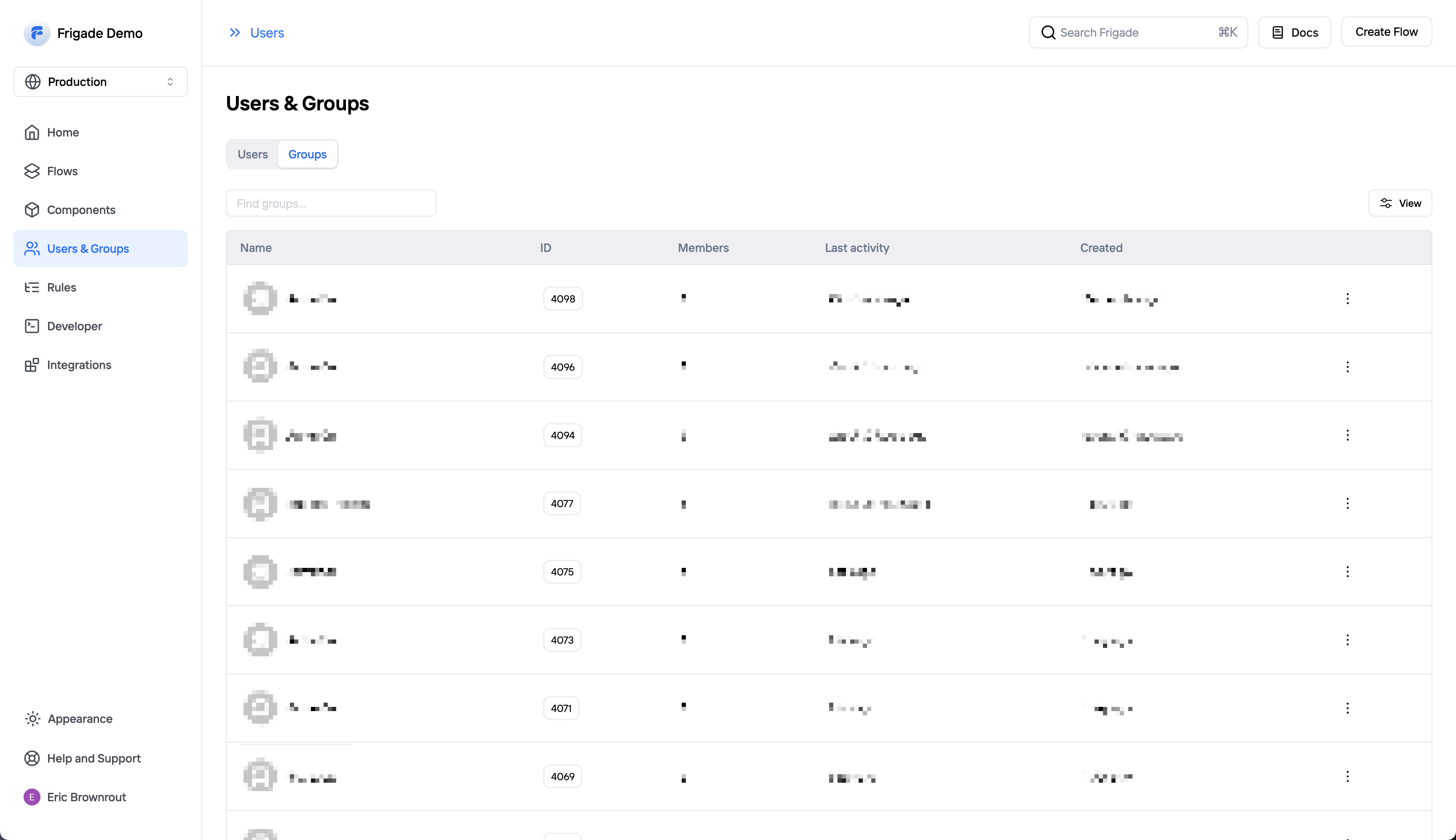Open Developer section in sidebar
The image size is (1456, 840).
(x=75, y=326)
